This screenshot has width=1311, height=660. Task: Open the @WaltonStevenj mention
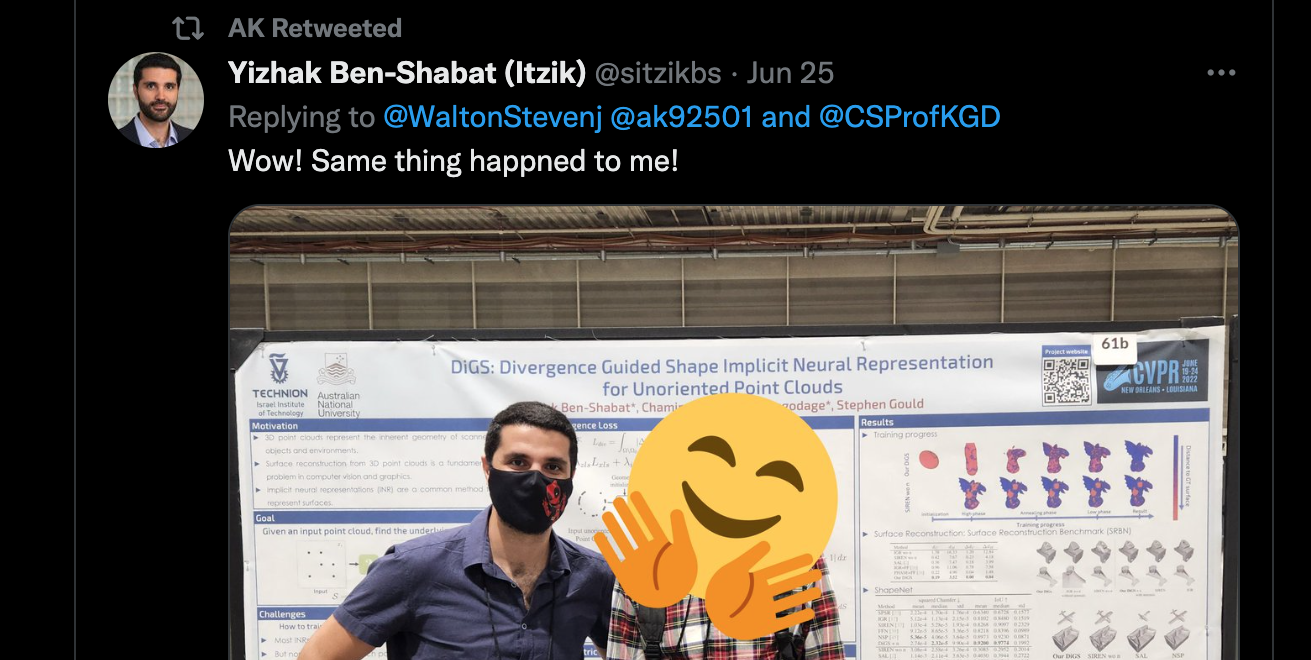coord(493,117)
